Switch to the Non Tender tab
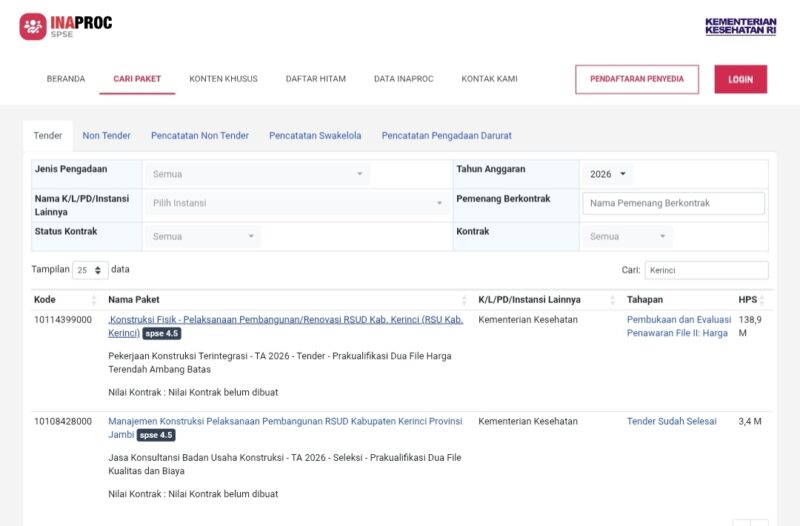Image resolution: width=800 pixels, height=526 pixels. 107,136
